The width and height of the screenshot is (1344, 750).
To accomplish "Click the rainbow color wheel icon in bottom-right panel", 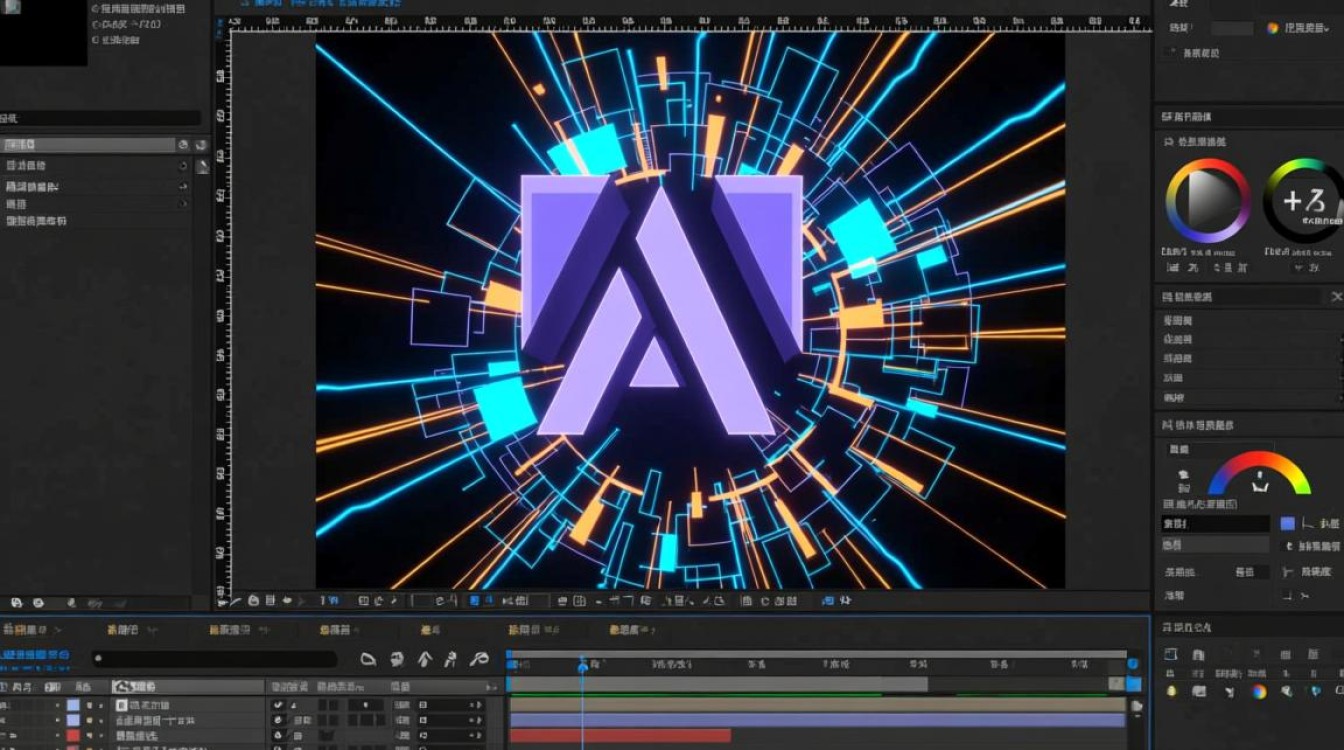I will pos(1259,691).
